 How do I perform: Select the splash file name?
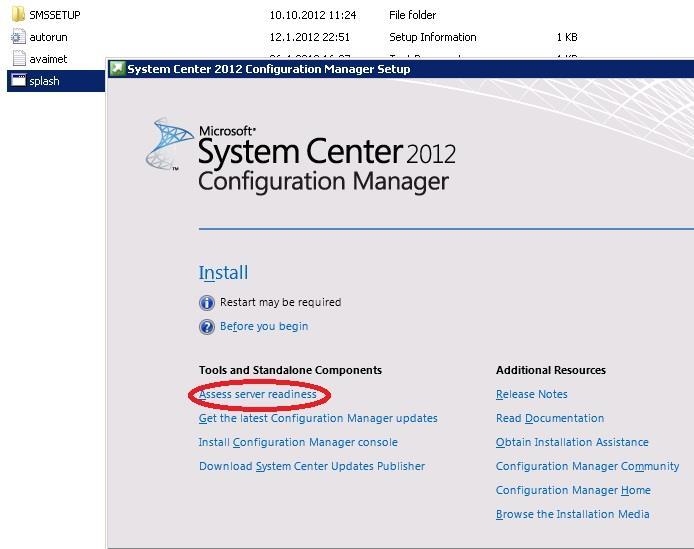pyautogui.click(x=44, y=81)
